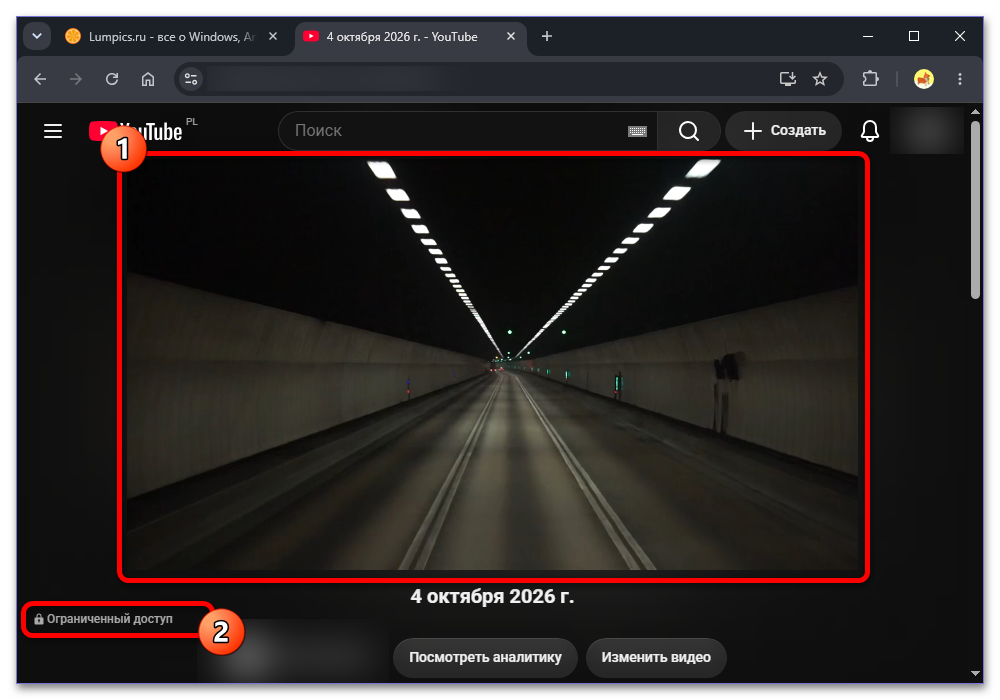View site information in address bar
Viewport: 1000px width, 700px height.
191,79
